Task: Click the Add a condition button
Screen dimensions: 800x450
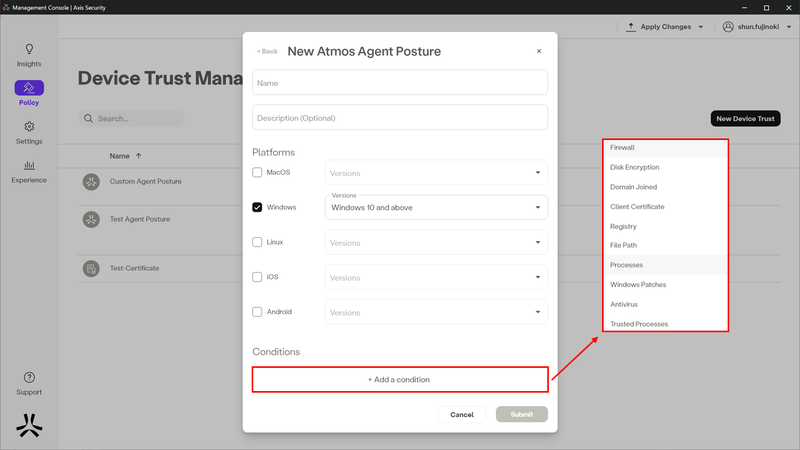Action: [400, 380]
